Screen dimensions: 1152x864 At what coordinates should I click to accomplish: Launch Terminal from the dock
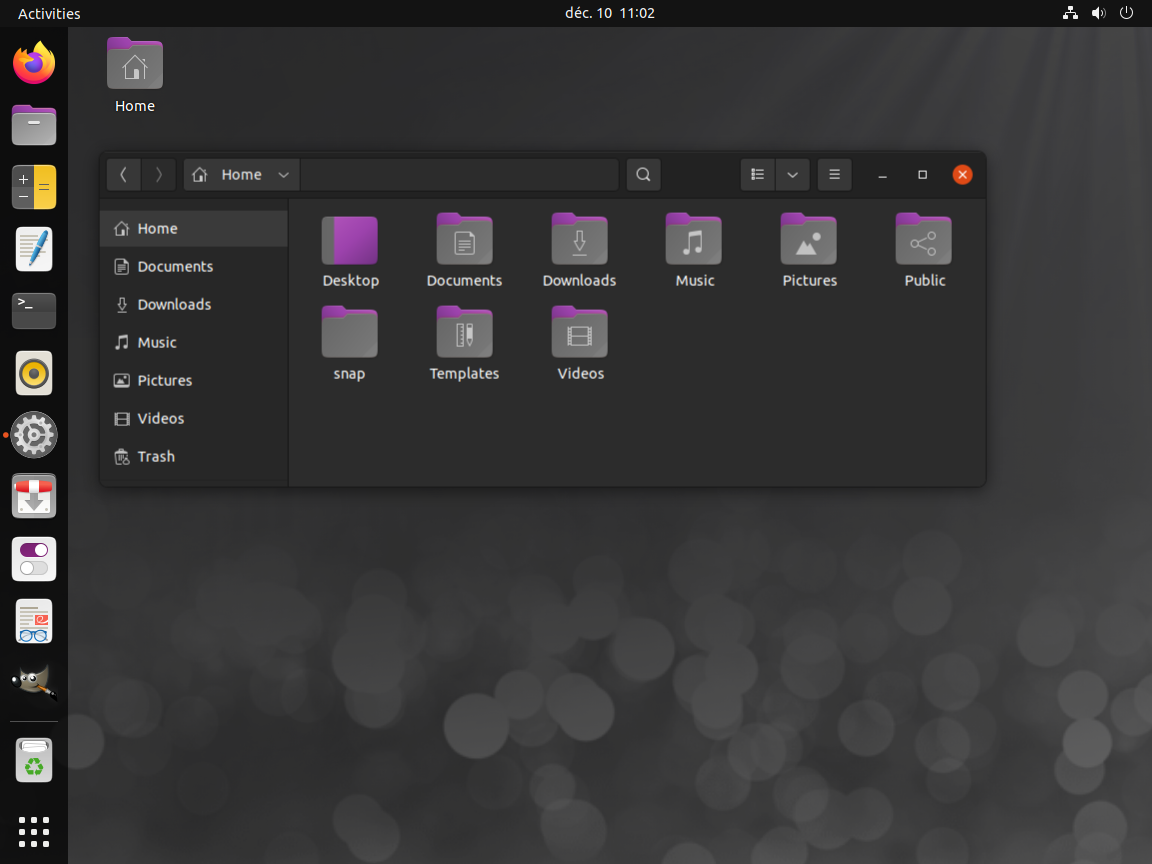click(34, 311)
